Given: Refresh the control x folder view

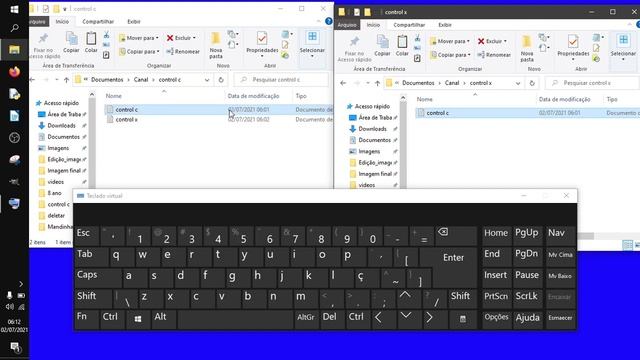Looking at the screenshot, I should pos(532,83).
